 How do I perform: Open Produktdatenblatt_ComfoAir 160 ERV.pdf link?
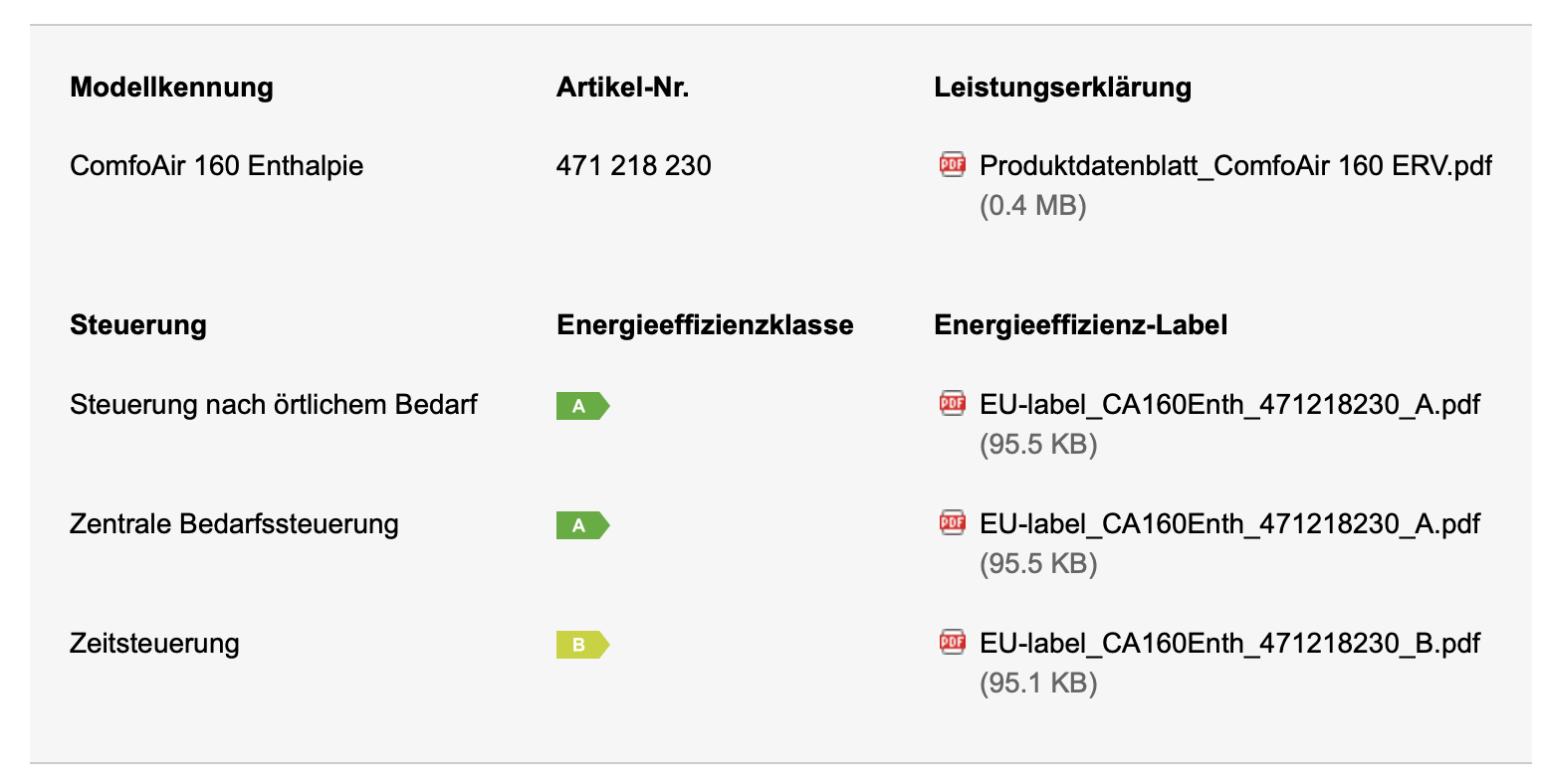pyautogui.click(x=1236, y=165)
